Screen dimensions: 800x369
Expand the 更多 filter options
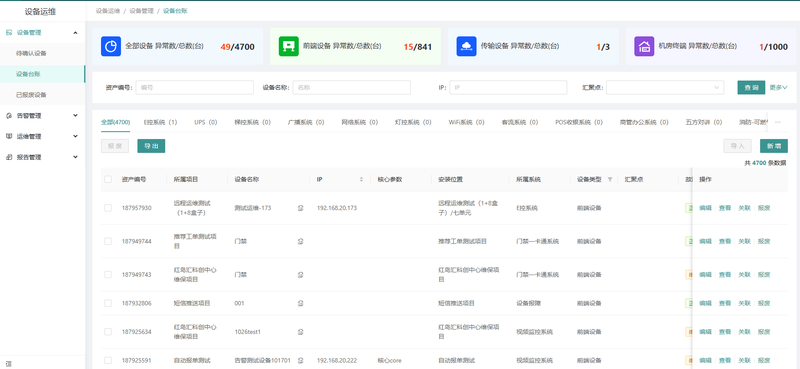click(779, 87)
